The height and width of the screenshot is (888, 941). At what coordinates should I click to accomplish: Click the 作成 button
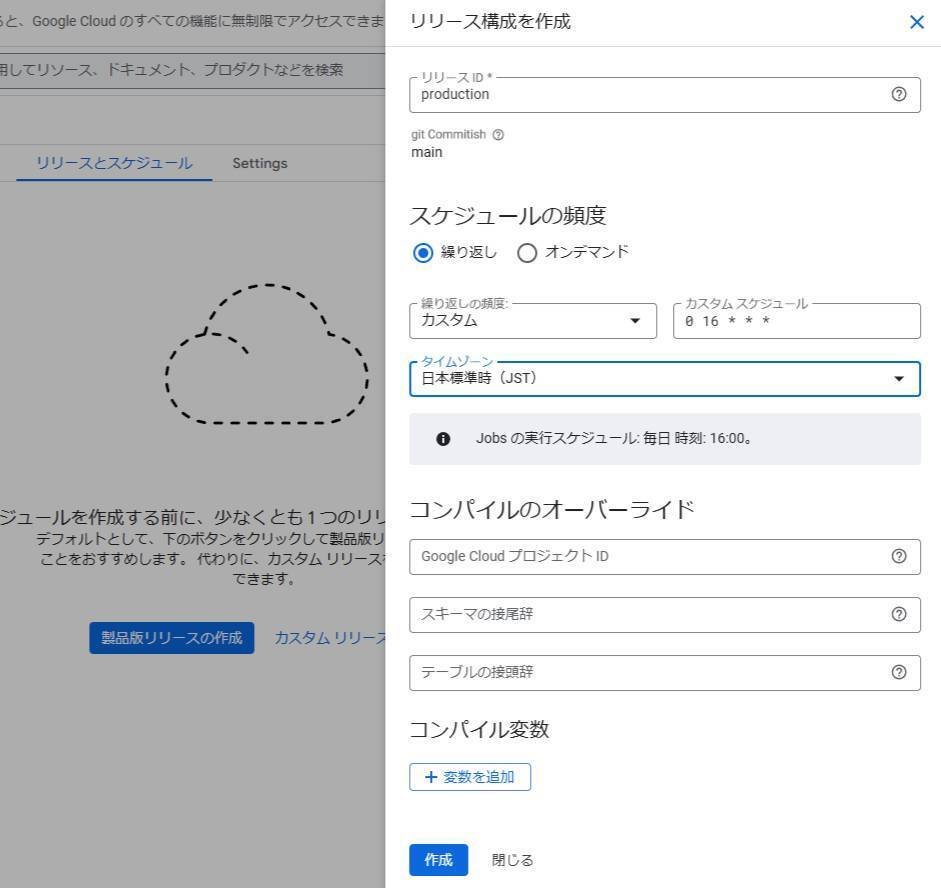coord(439,860)
